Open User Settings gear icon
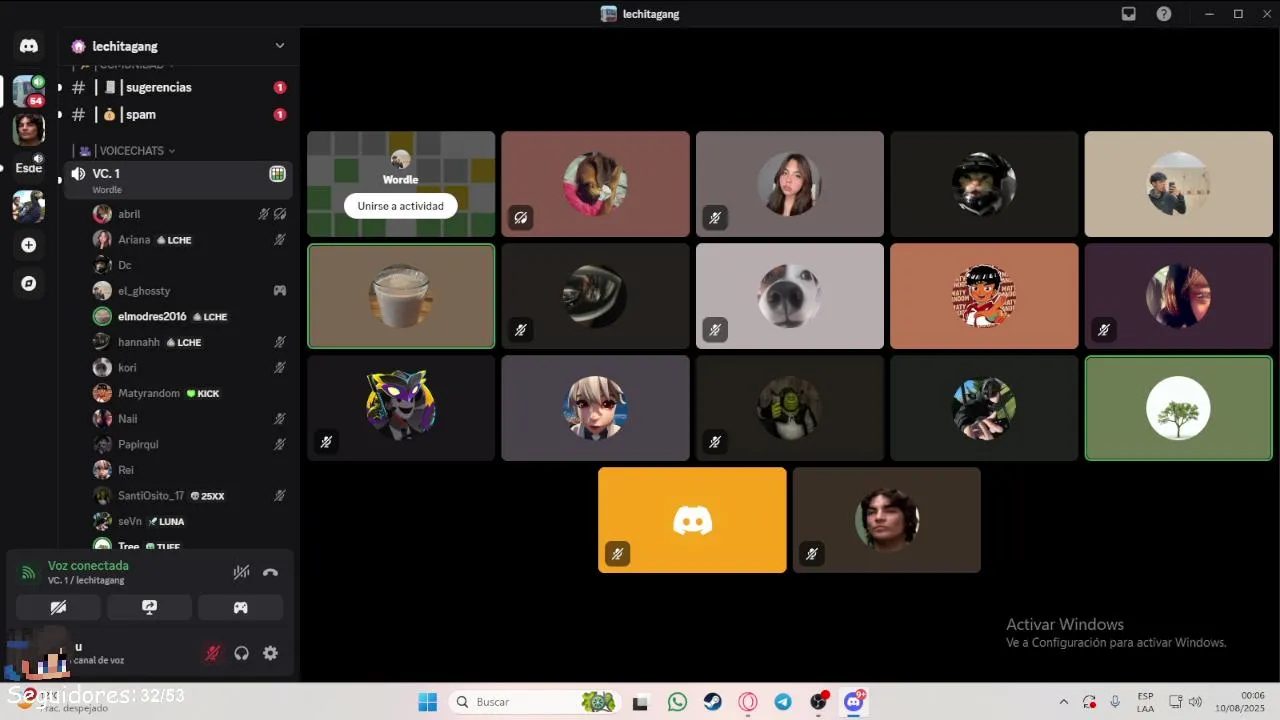 pyautogui.click(x=270, y=653)
